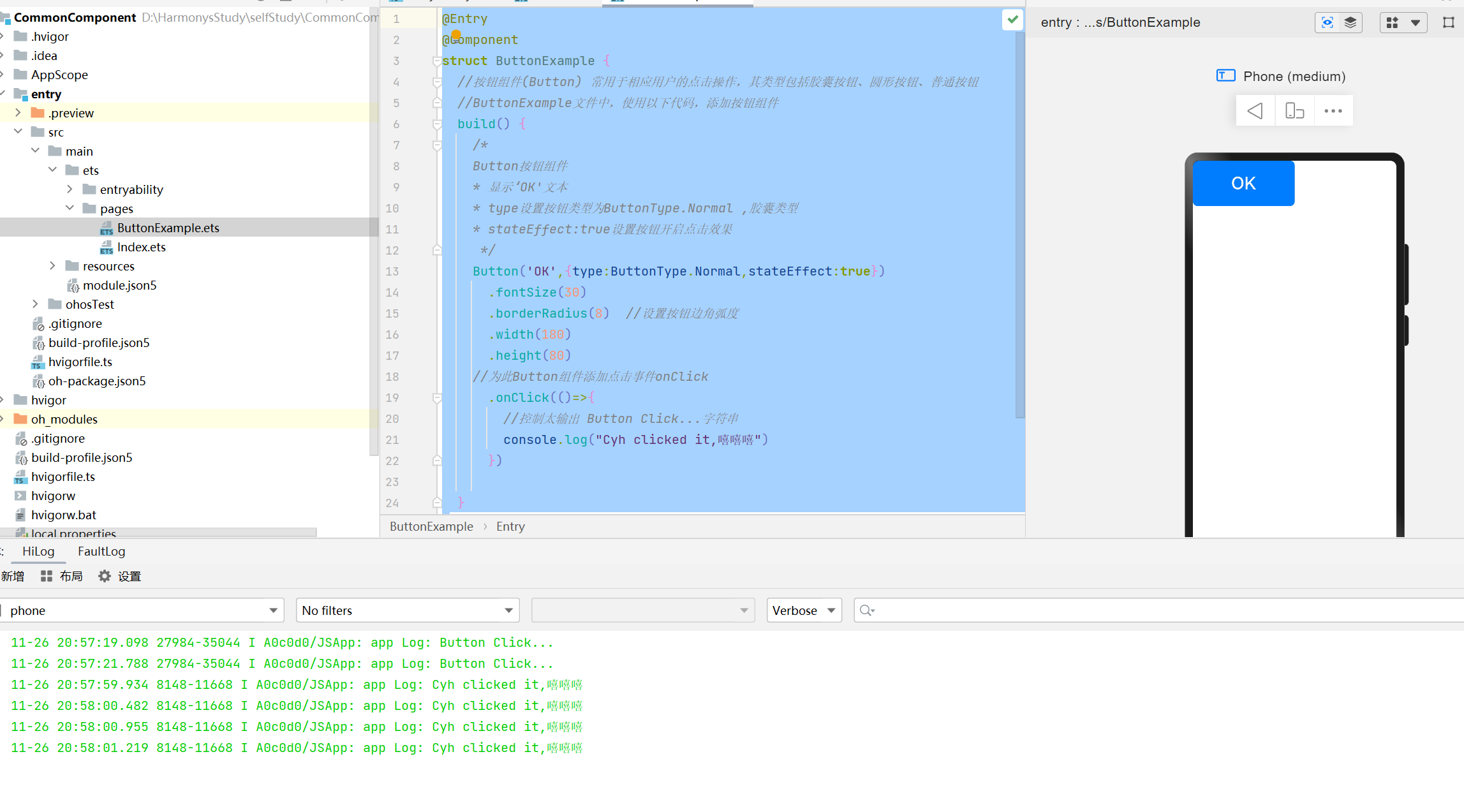This screenshot has height=812, width=1464.
Task: Click the OK button in phone preview
Action: tap(1243, 183)
